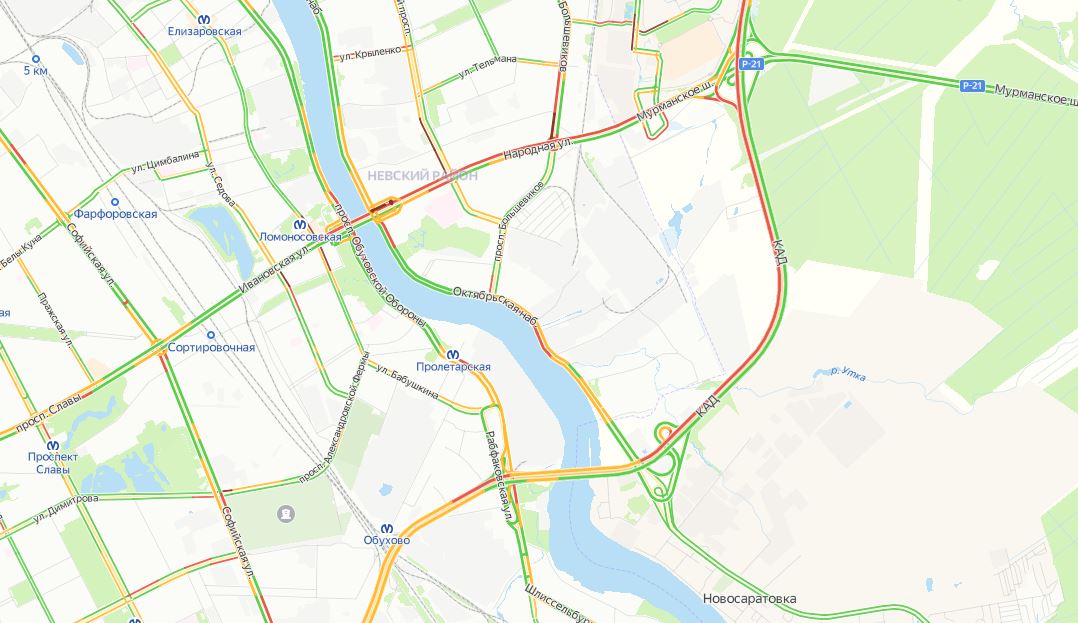
Task: Select the Сортировочная railway station marker
Action: pos(211,336)
